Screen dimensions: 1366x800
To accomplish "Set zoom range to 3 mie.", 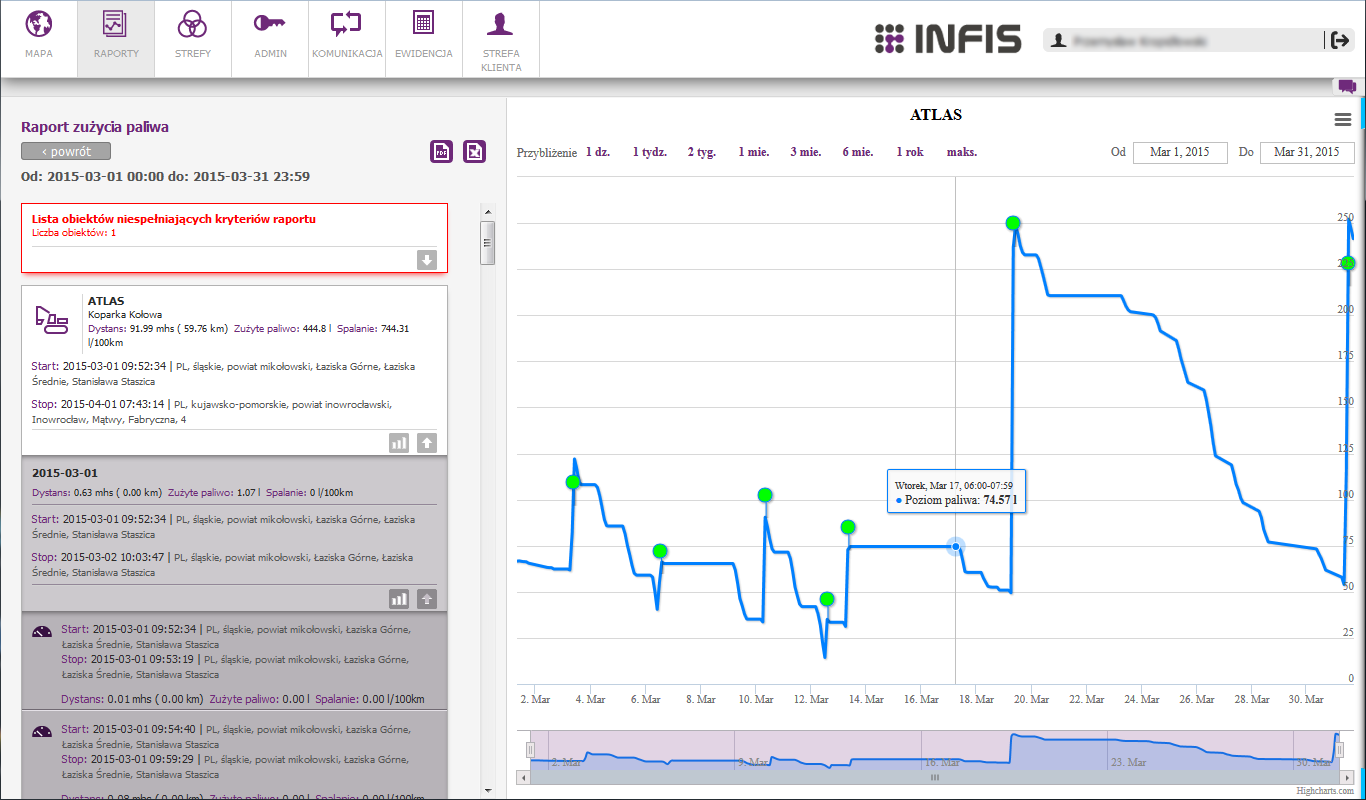I will (x=806, y=152).
